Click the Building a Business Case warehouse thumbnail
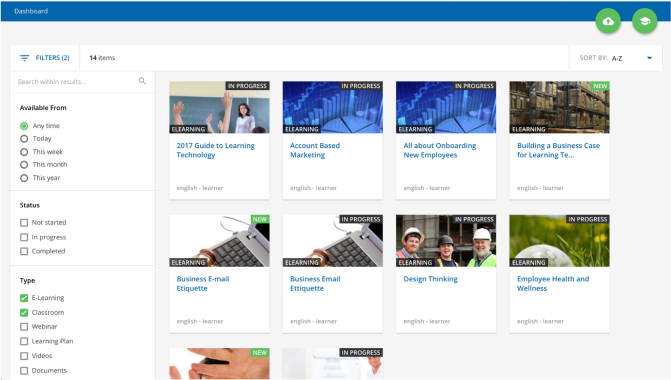Screen dimensions: 671x380 [x=559, y=107]
